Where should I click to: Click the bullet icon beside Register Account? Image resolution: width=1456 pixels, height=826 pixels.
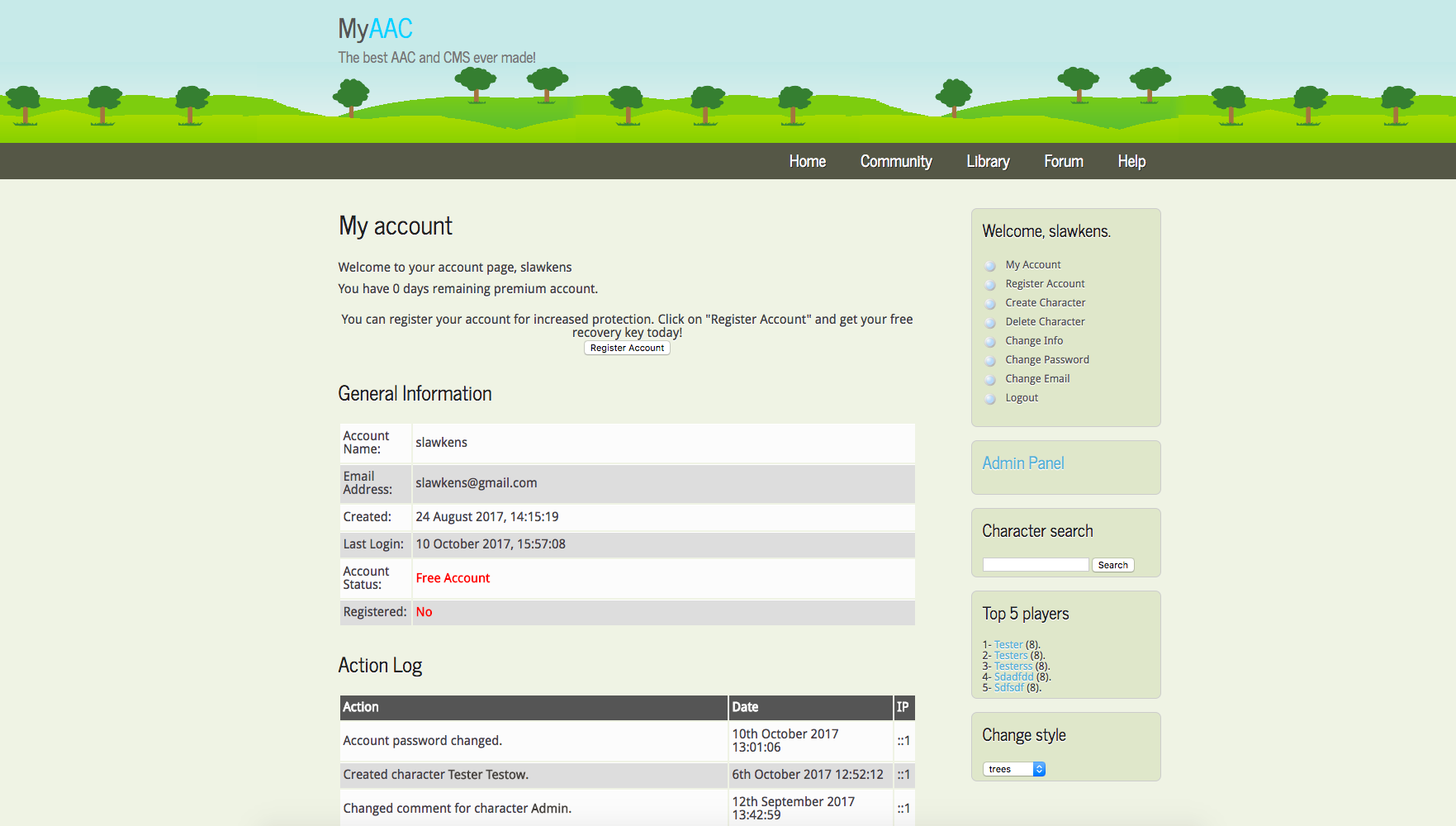coord(989,284)
